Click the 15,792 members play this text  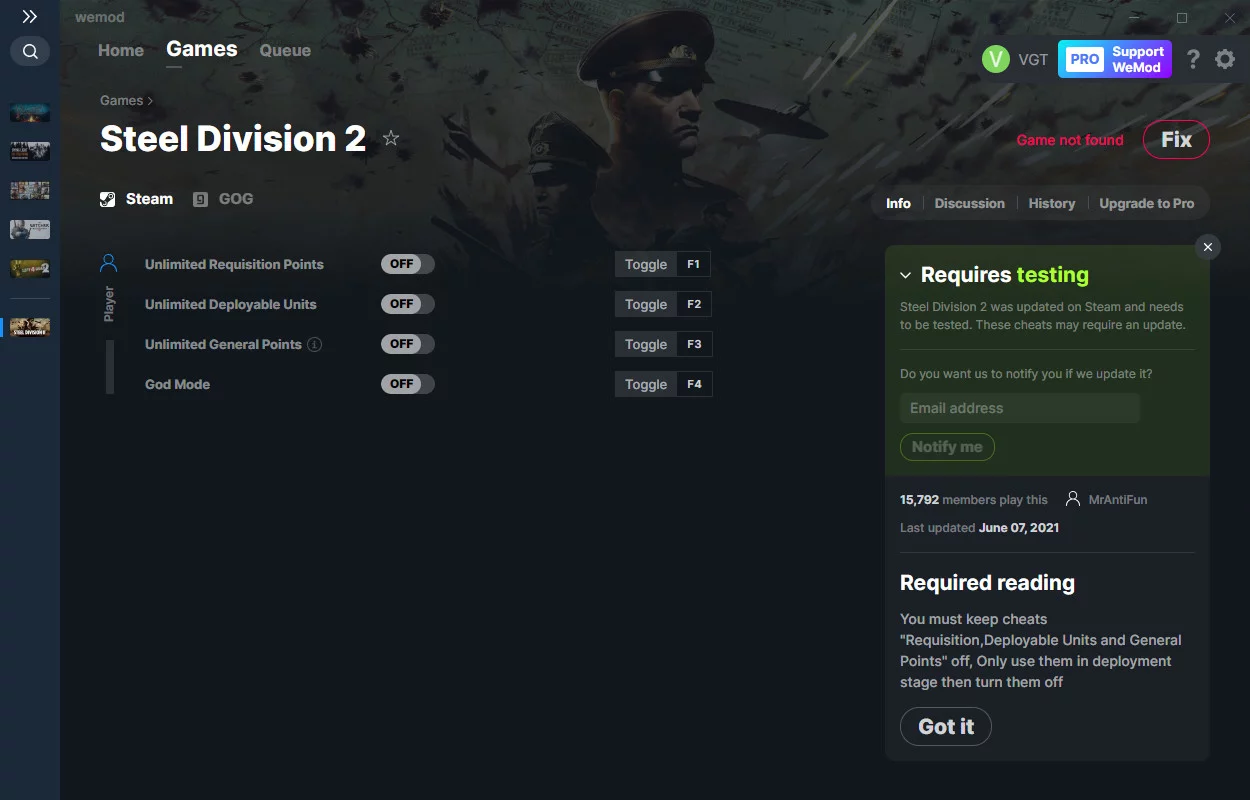point(974,499)
